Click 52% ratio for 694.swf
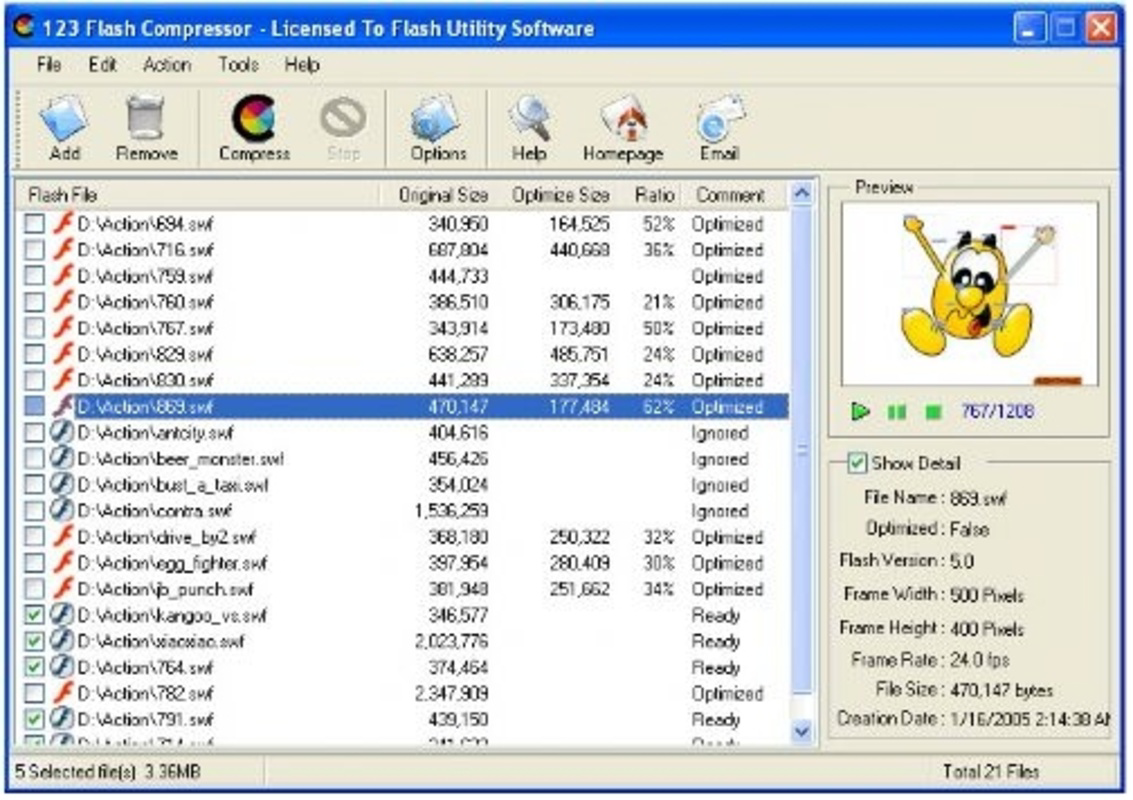This screenshot has width=1133, height=800. pos(658,224)
